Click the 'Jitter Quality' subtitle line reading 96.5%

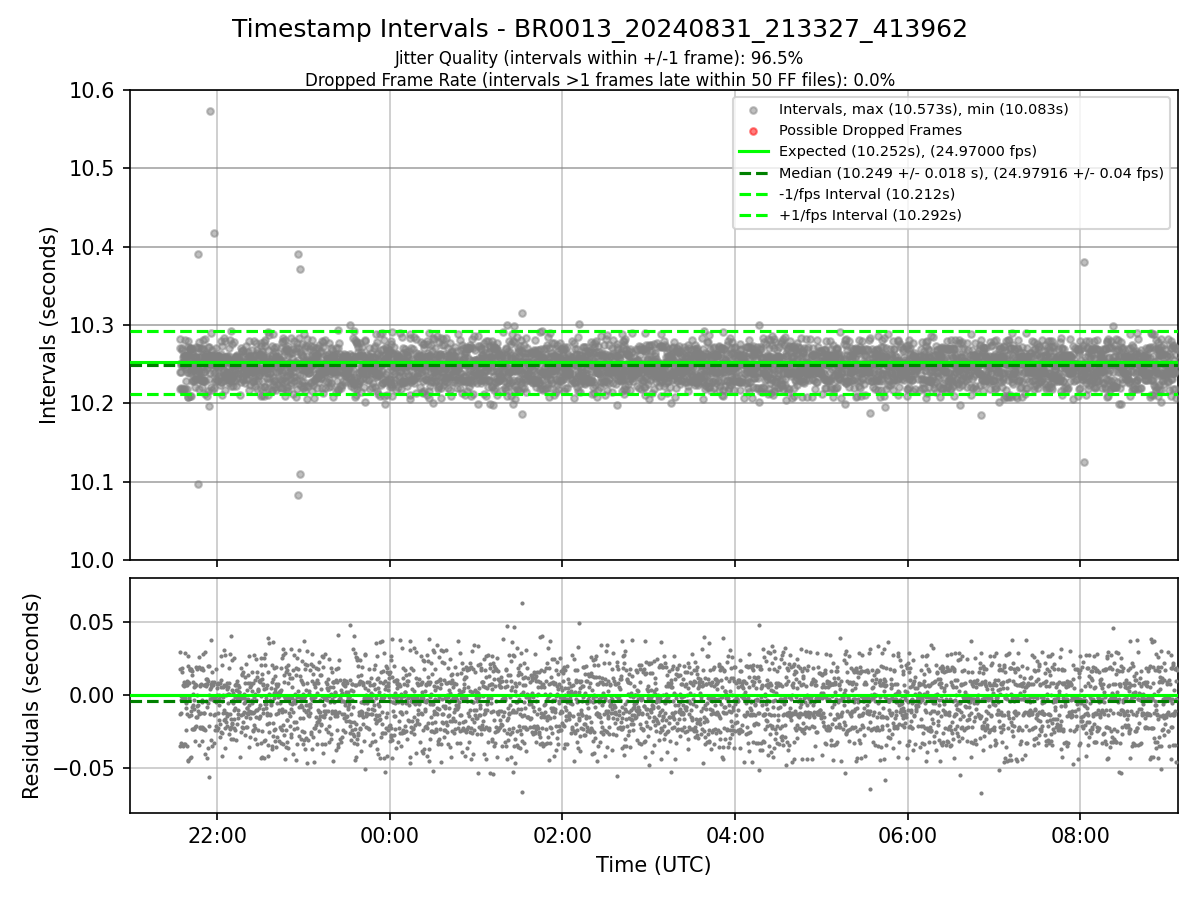[x=599, y=58]
